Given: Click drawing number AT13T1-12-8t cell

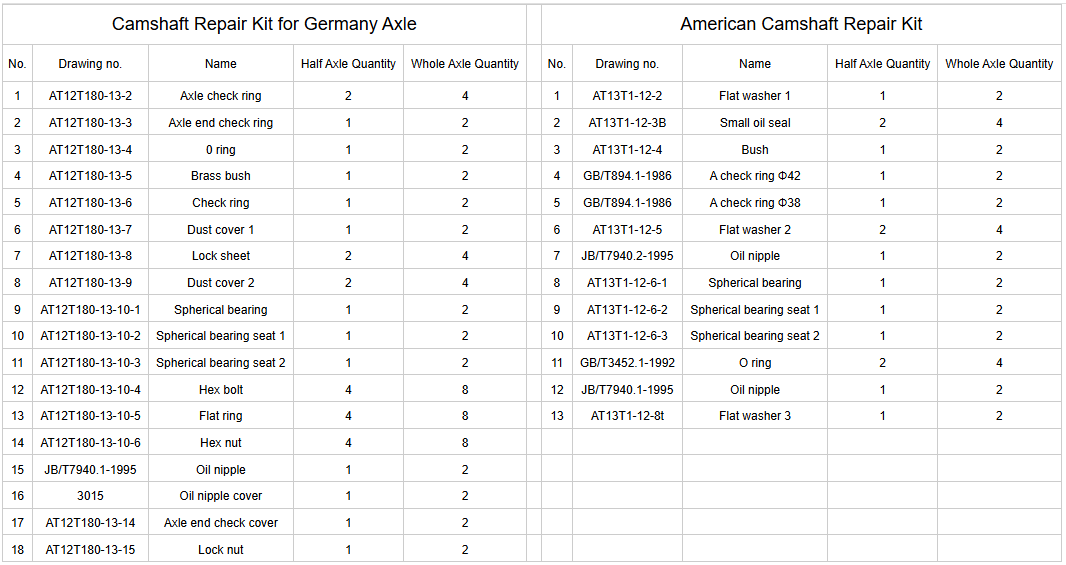Looking at the screenshot, I should pos(627,416).
